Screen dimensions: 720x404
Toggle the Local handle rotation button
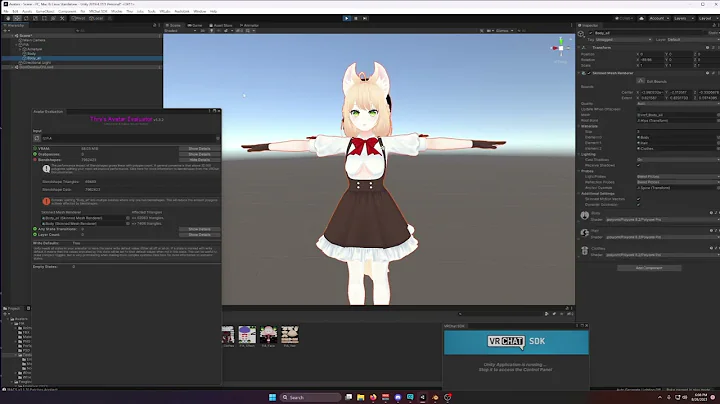[x=96, y=18]
